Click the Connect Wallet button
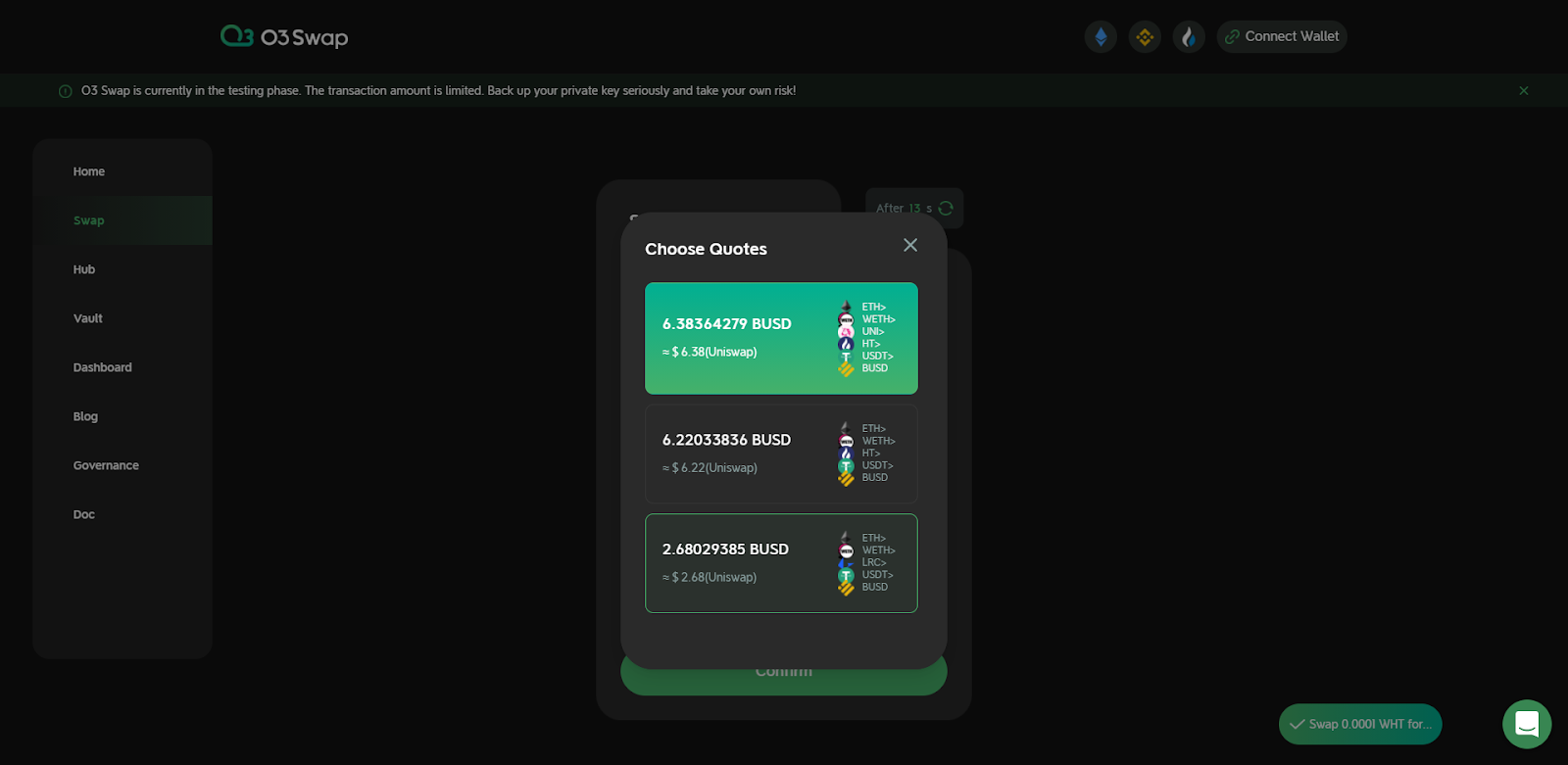 click(1282, 36)
